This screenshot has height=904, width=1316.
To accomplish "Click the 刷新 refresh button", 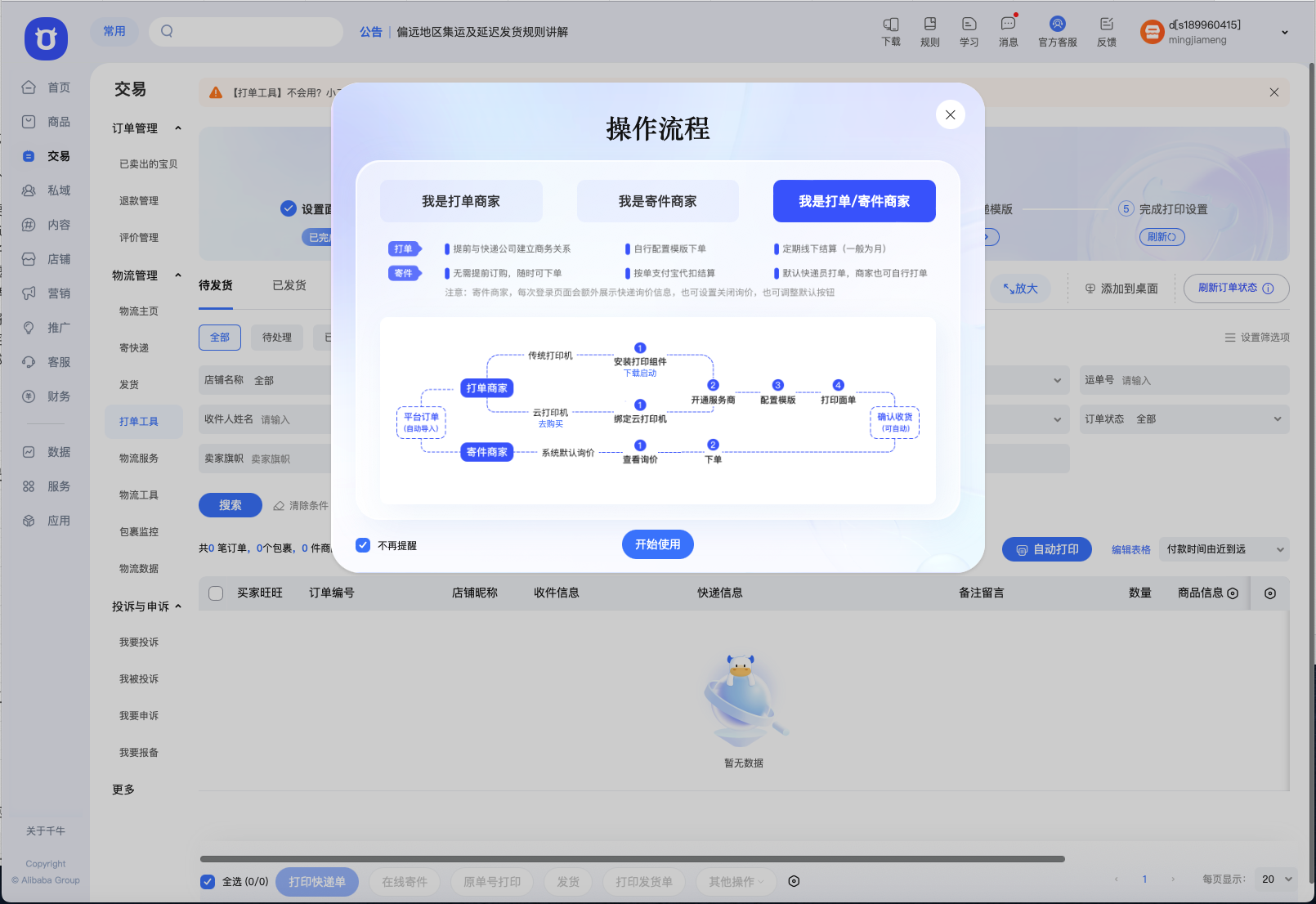I will 1162,237.
